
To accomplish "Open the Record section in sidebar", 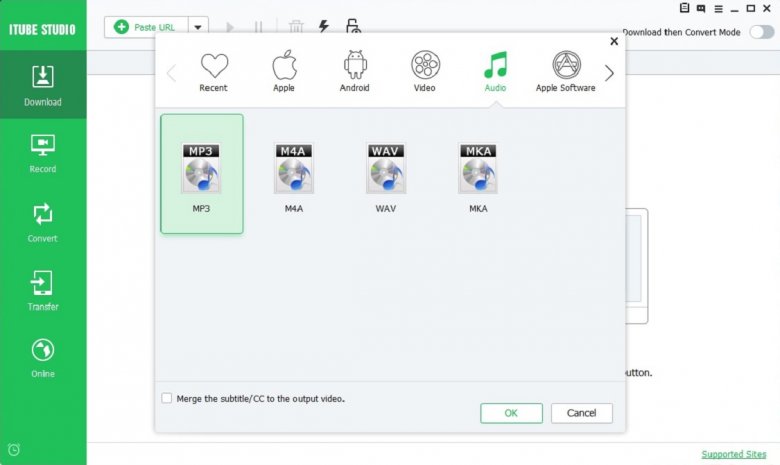I will click(43, 153).
